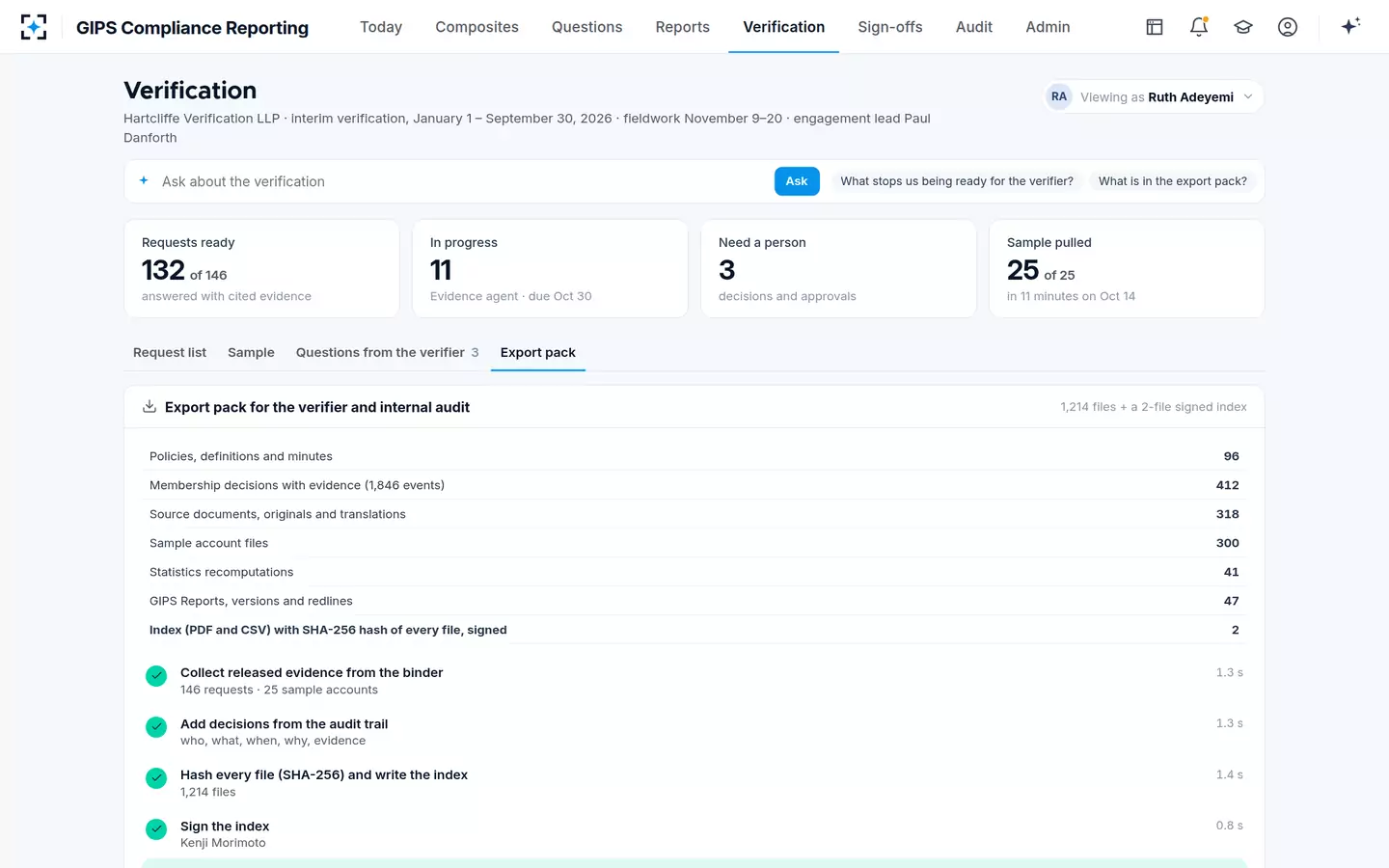Viewport: 1389px width, 868px height.
Task: Navigate to Reports
Action: pos(683,27)
